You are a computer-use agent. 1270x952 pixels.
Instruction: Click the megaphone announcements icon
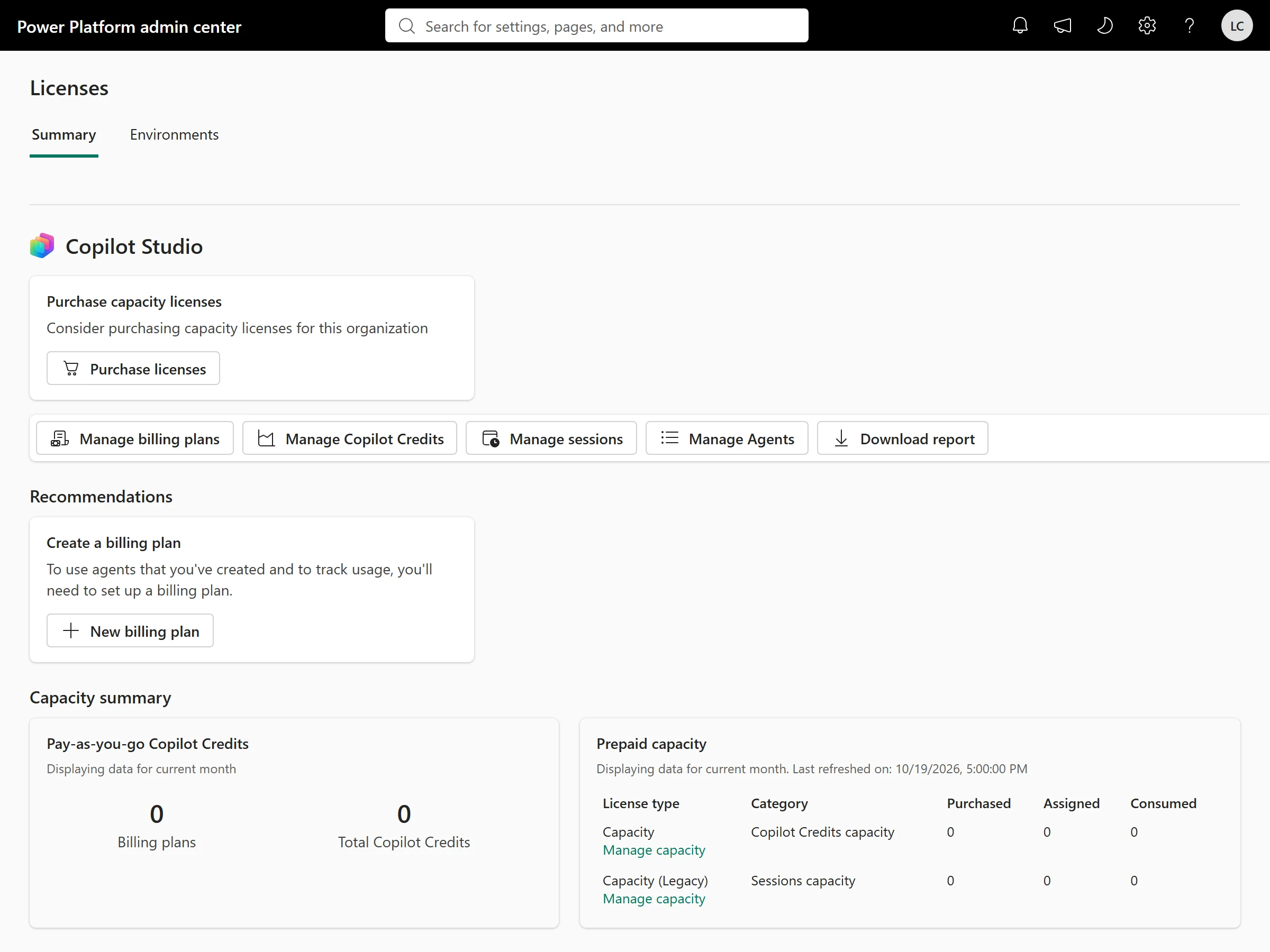(x=1062, y=26)
